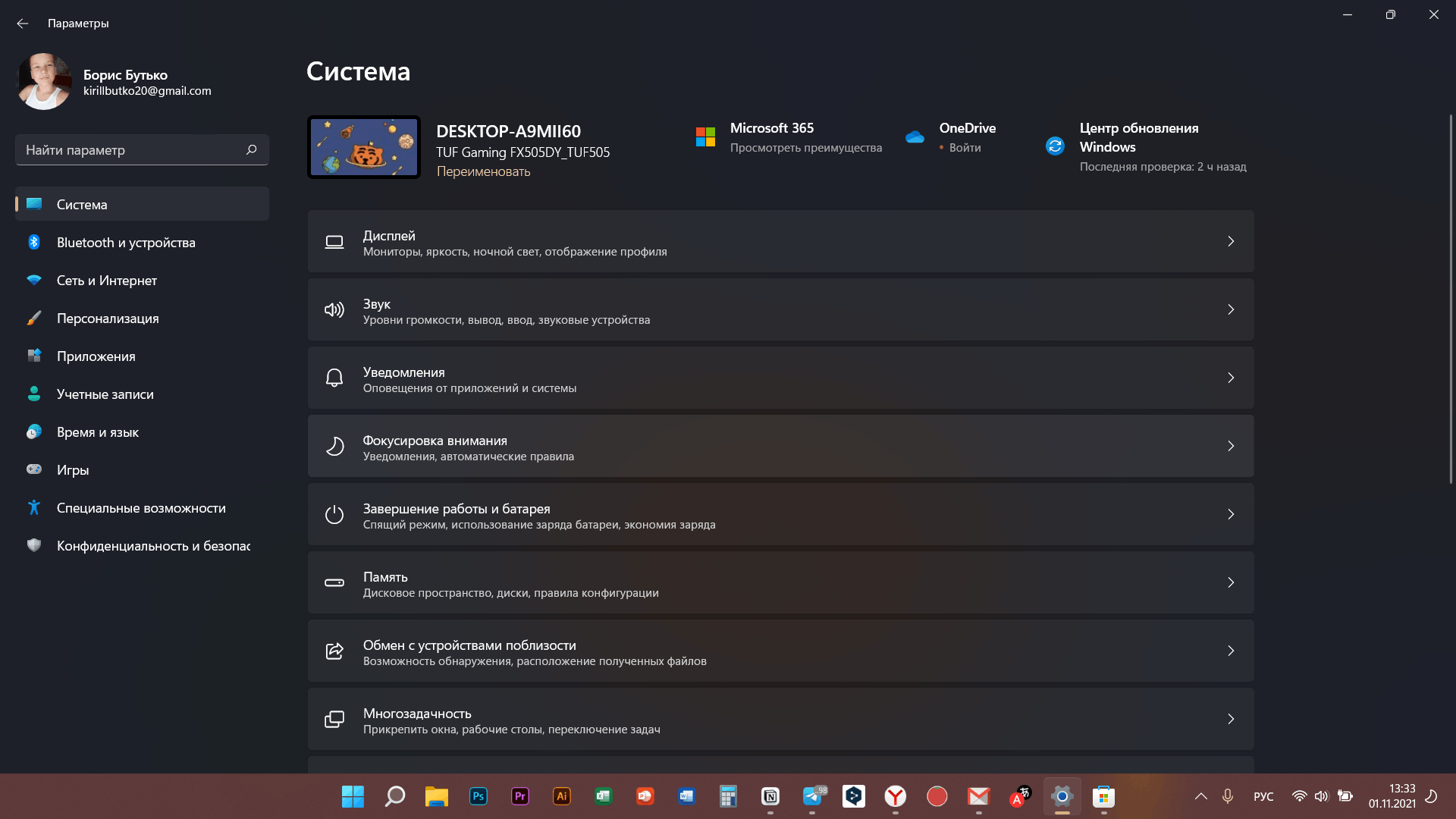Expand the Многозадачность row chevron
Image resolution: width=1456 pixels, height=819 pixels.
pos(1231,719)
